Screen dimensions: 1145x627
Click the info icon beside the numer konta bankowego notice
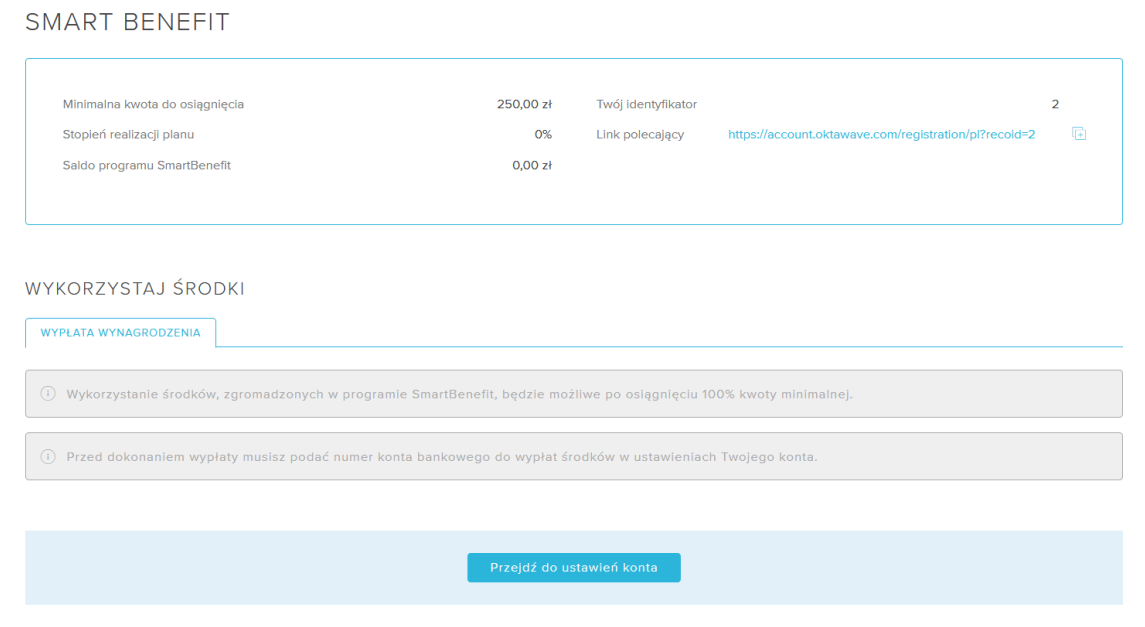[47, 457]
